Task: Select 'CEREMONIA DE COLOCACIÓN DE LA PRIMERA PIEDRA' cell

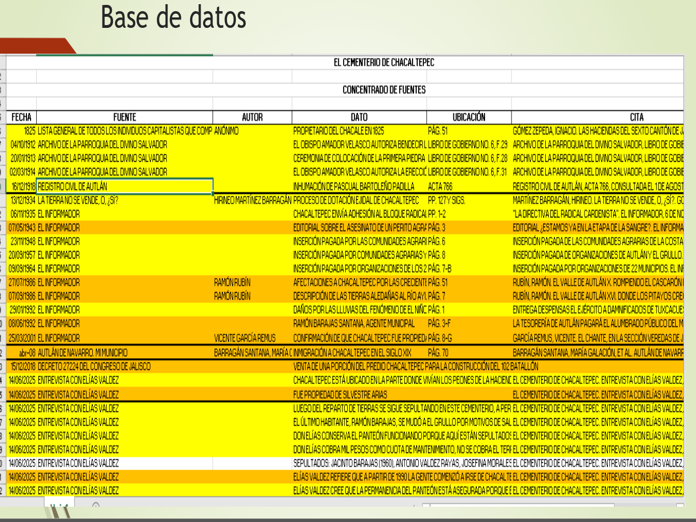Action: tap(359, 158)
